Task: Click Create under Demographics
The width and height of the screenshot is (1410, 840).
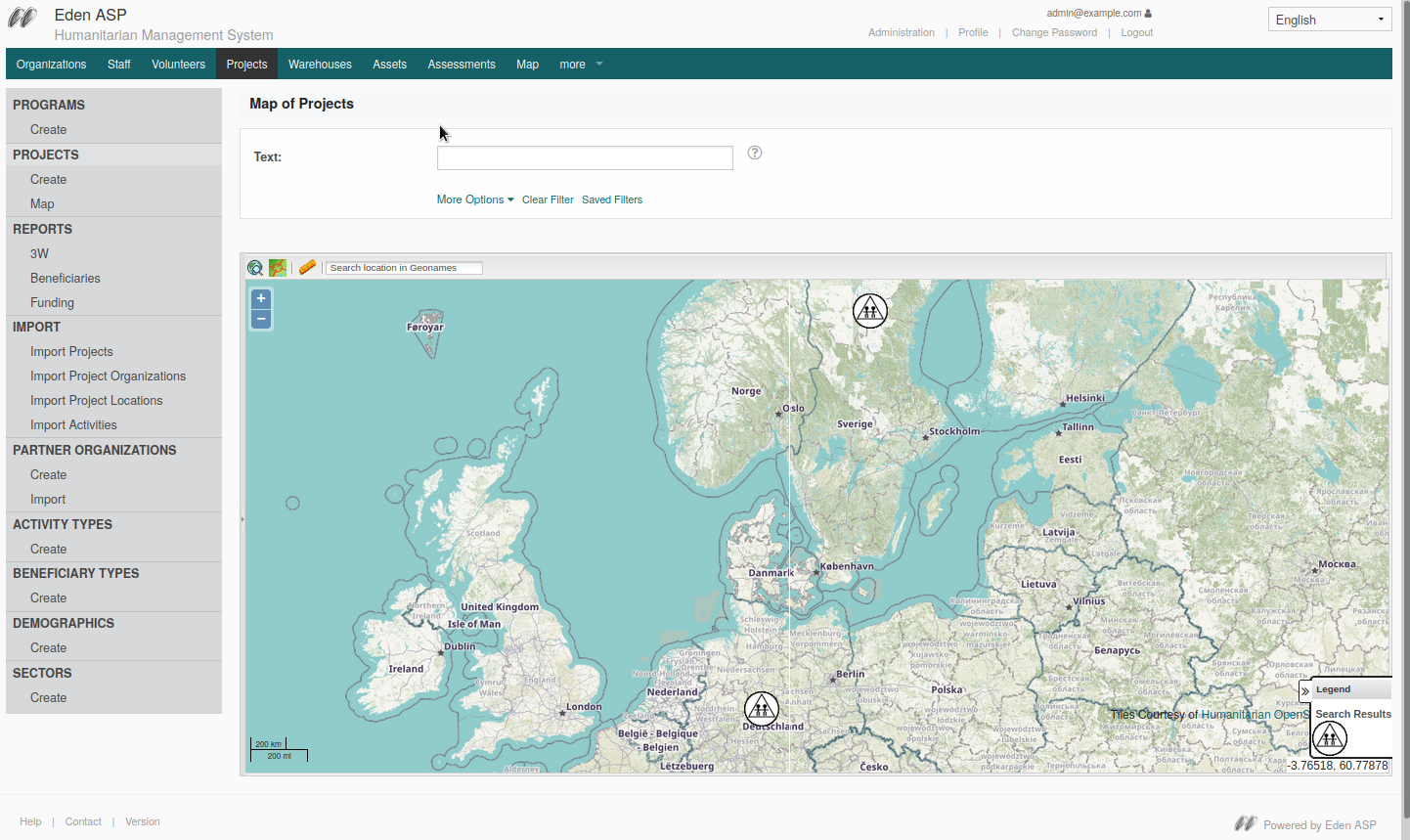Action: click(x=49, y=648)
